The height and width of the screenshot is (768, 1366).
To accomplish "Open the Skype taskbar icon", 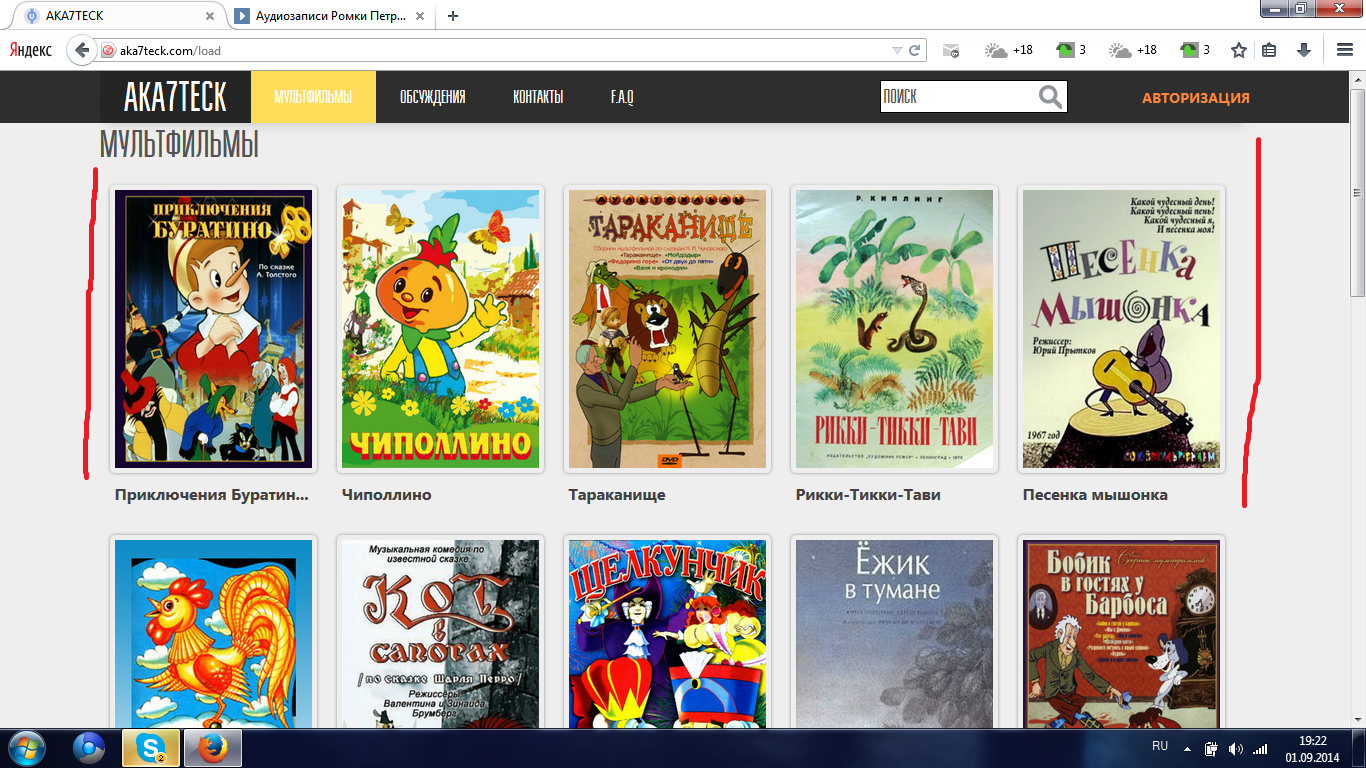I will pyautogui.click(x=151, y=748).
